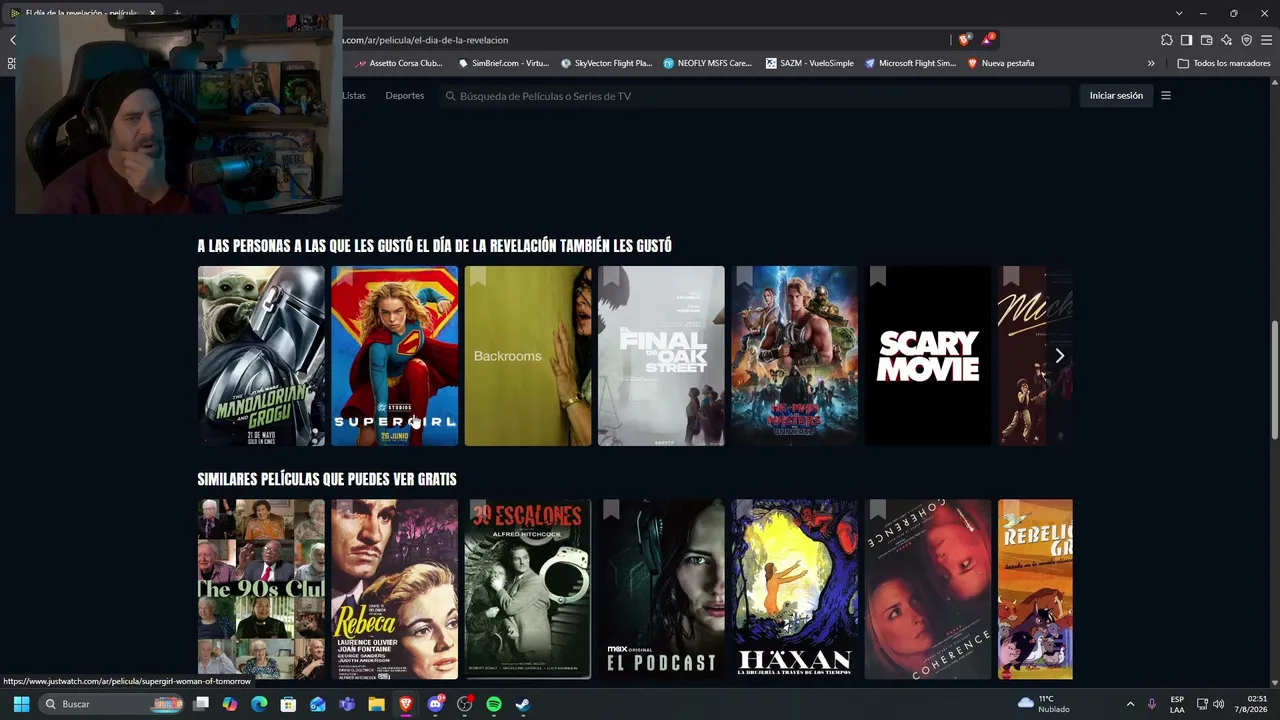Open El Final de Oak Street poster
Image resolution: width=1280 pixels, height=720 pixels.
point(661,356)
